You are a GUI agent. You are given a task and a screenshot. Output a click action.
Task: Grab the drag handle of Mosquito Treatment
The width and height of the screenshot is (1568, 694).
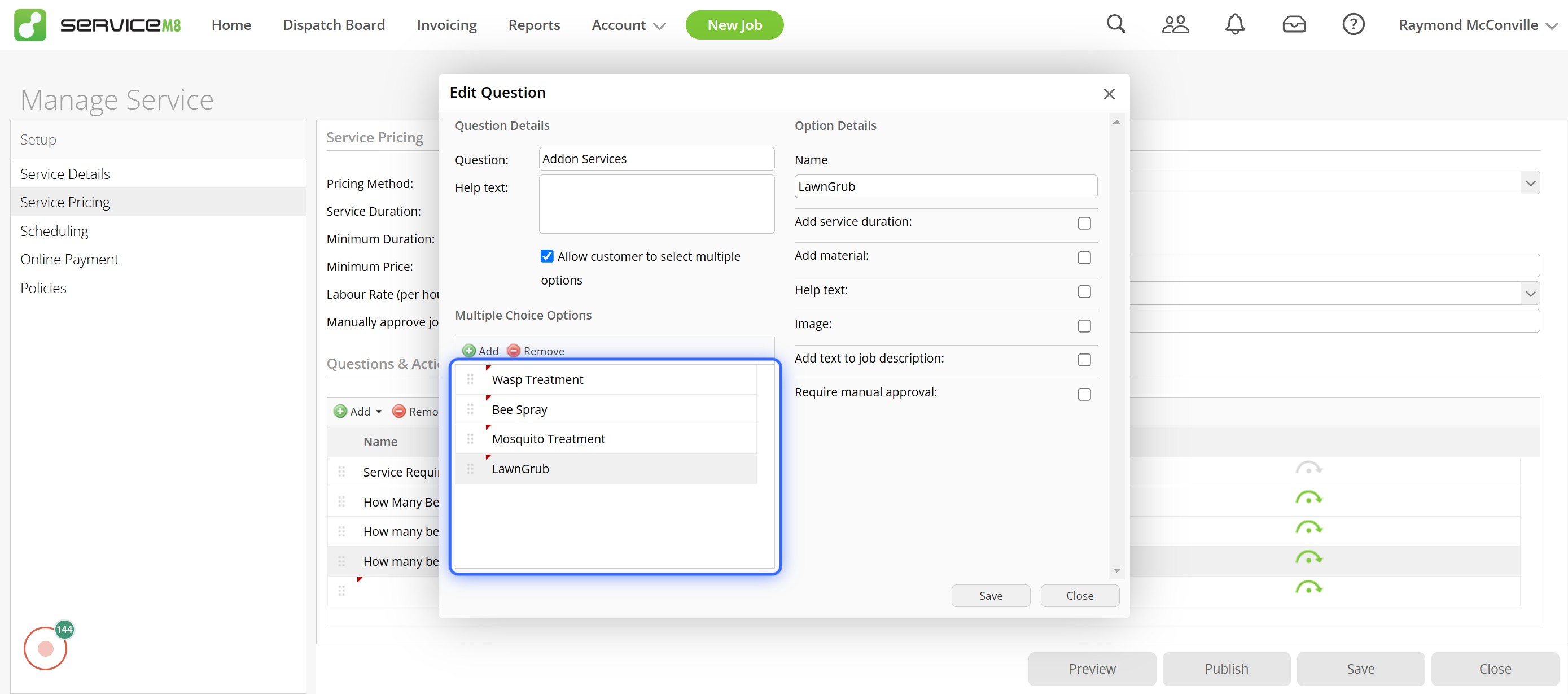470,438
